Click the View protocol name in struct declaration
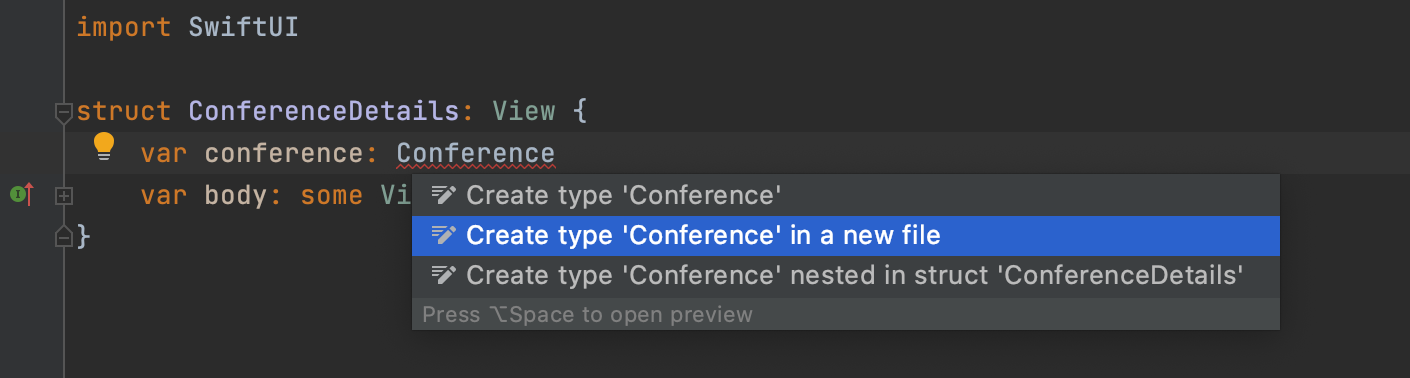The image size is (1410, 378). (523, 111)
